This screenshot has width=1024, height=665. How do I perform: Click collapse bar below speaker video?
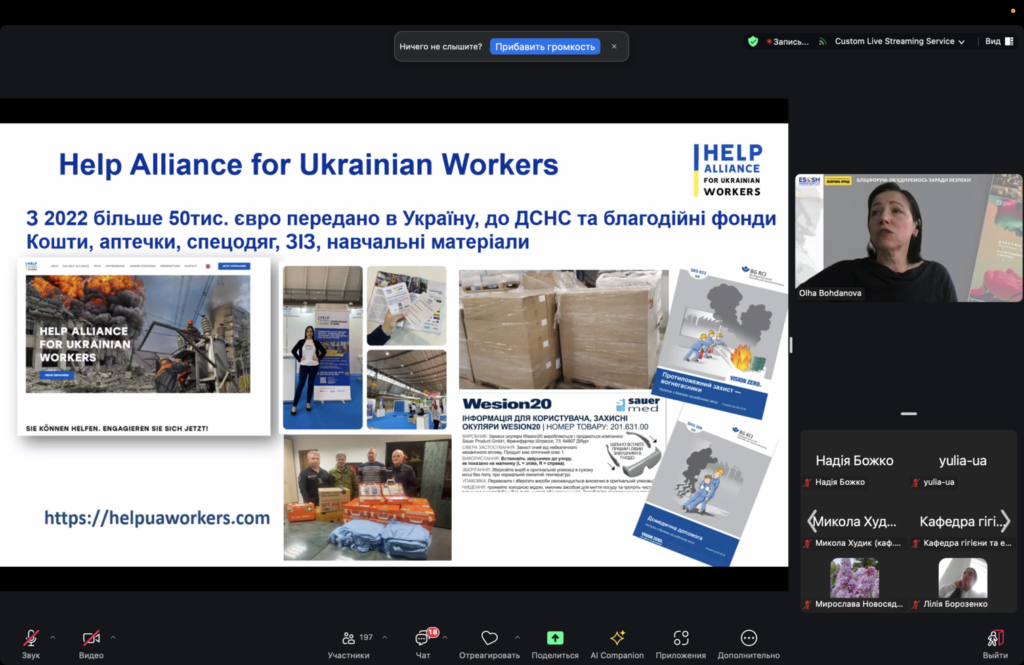coord(908,414)
